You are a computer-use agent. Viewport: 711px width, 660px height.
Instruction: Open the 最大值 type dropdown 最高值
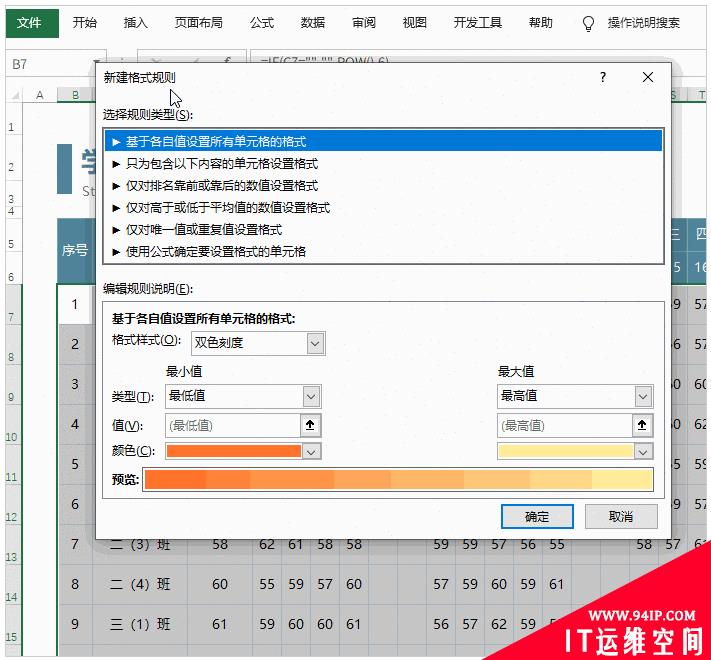(575, 397)
